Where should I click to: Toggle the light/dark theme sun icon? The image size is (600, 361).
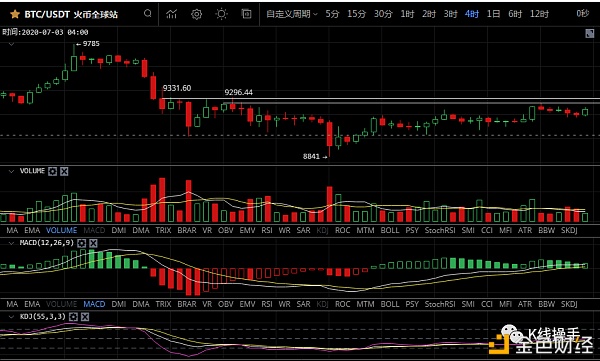pos(222,14)
